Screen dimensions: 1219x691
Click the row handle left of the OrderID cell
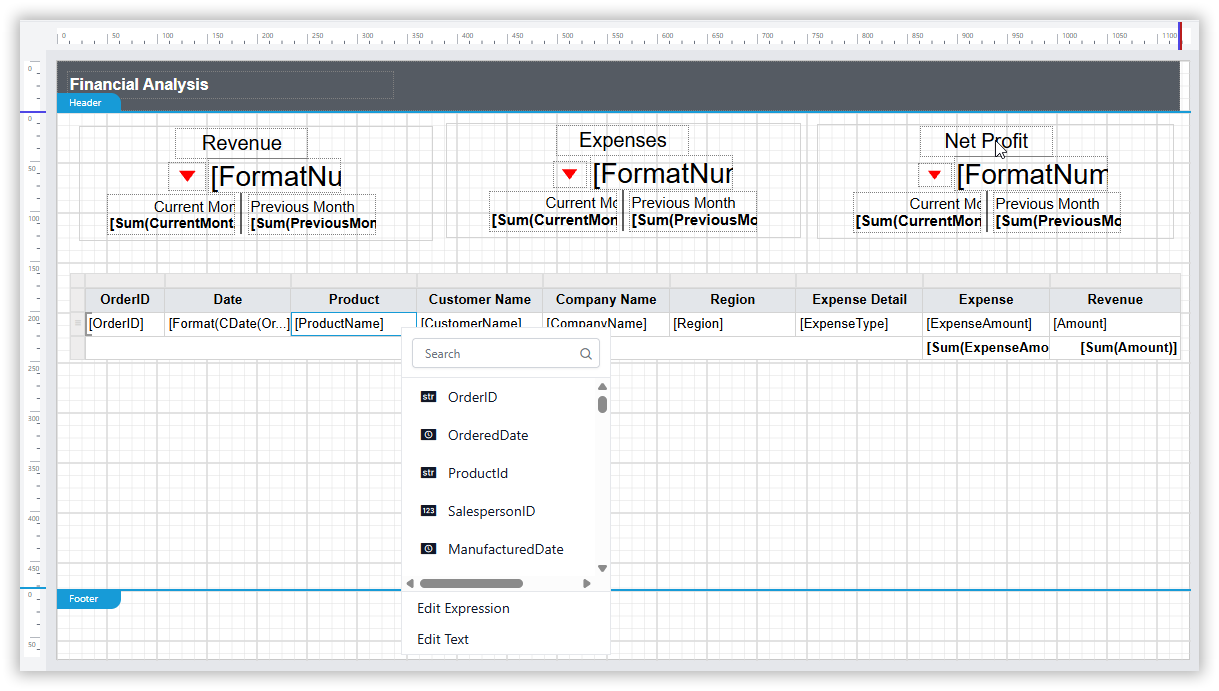[77, 323]
